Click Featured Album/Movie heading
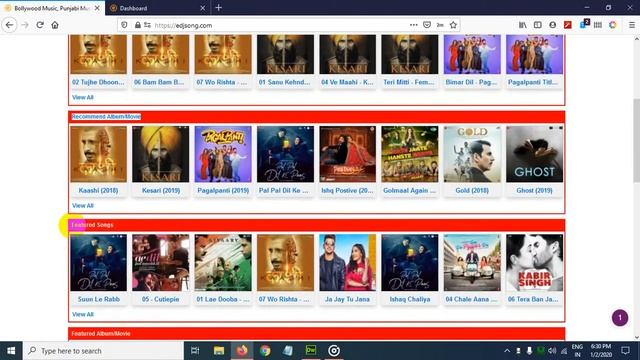Viewport: 640px width, 360px height. [101, 333]
